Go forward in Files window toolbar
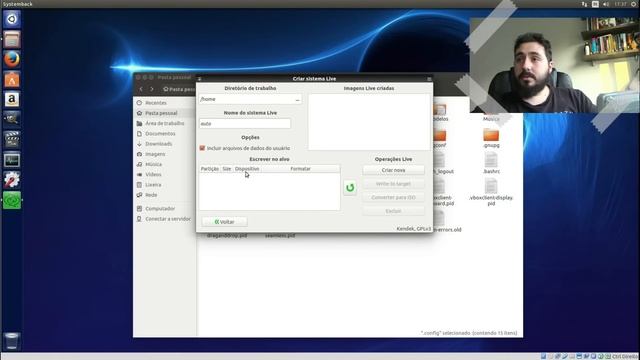Viewport: 640px width, 360px height. [x=152, y=89]
